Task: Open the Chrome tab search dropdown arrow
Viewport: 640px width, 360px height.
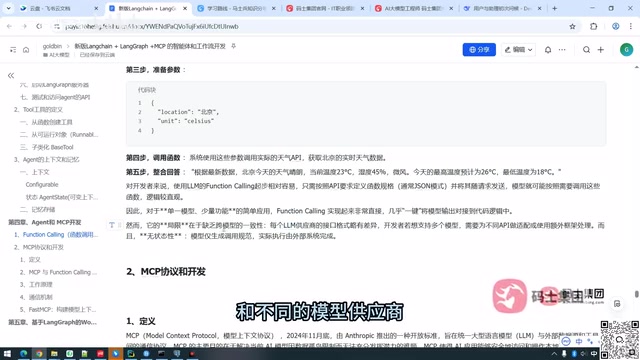Action: (x=8, y=8)
